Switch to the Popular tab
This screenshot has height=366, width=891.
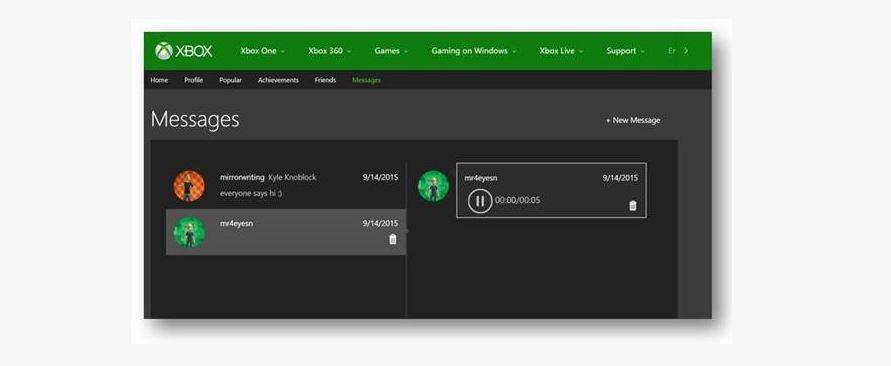click(230, 80)
